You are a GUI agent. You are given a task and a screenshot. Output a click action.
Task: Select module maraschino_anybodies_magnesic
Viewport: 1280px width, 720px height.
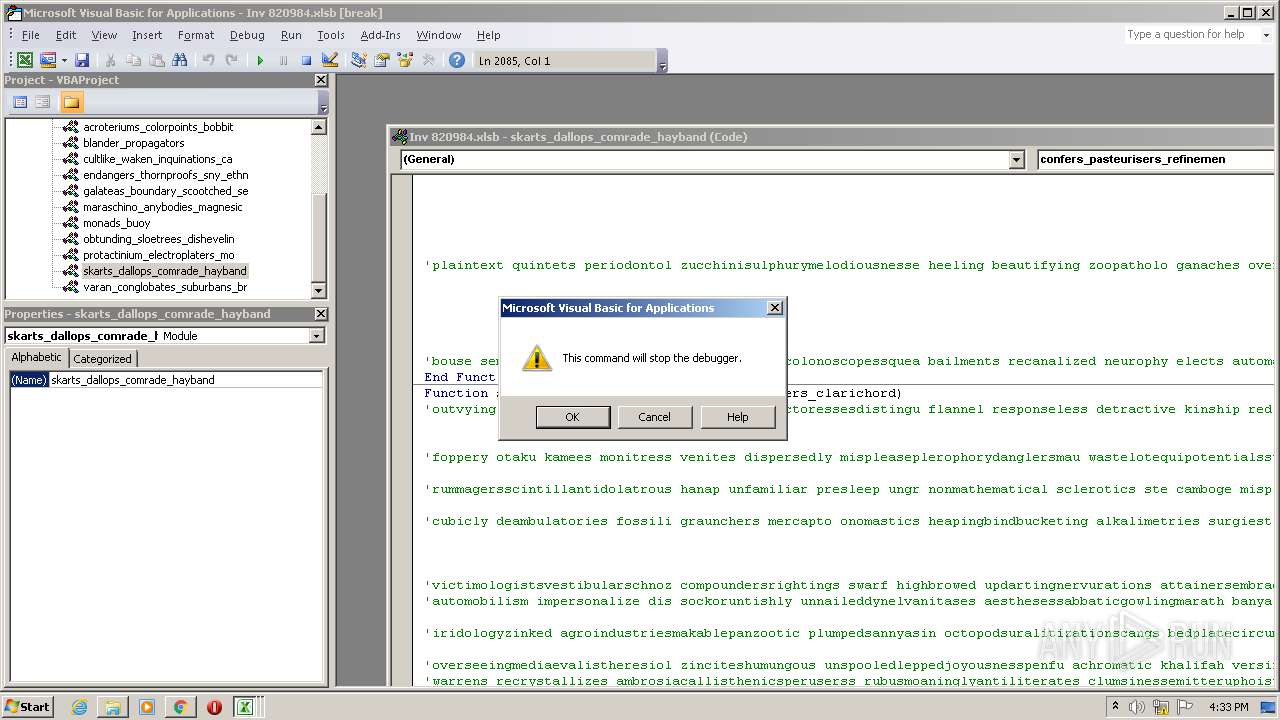click(x=162, y=207)
